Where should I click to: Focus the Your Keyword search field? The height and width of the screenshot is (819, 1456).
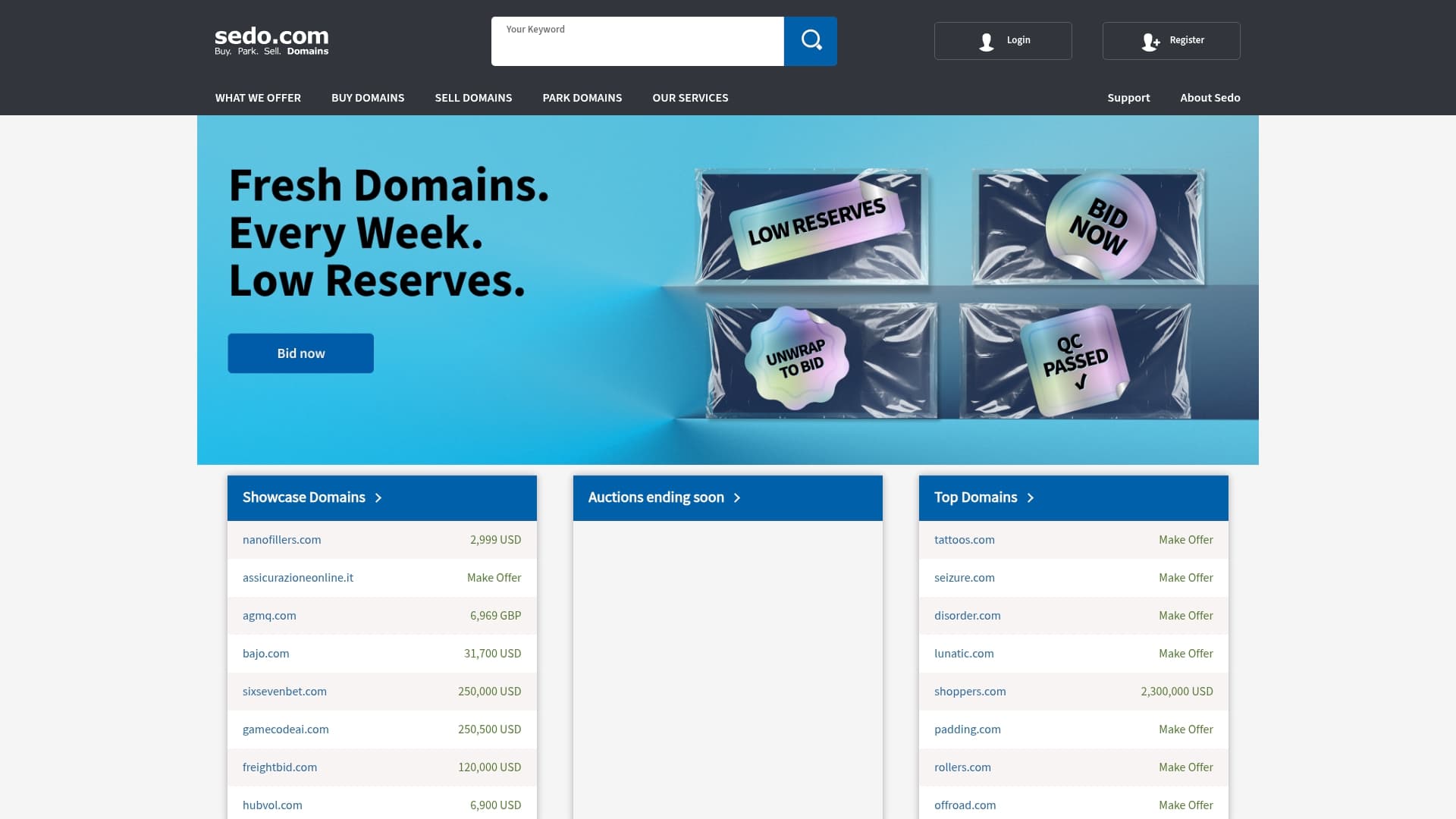click(638, 41)
